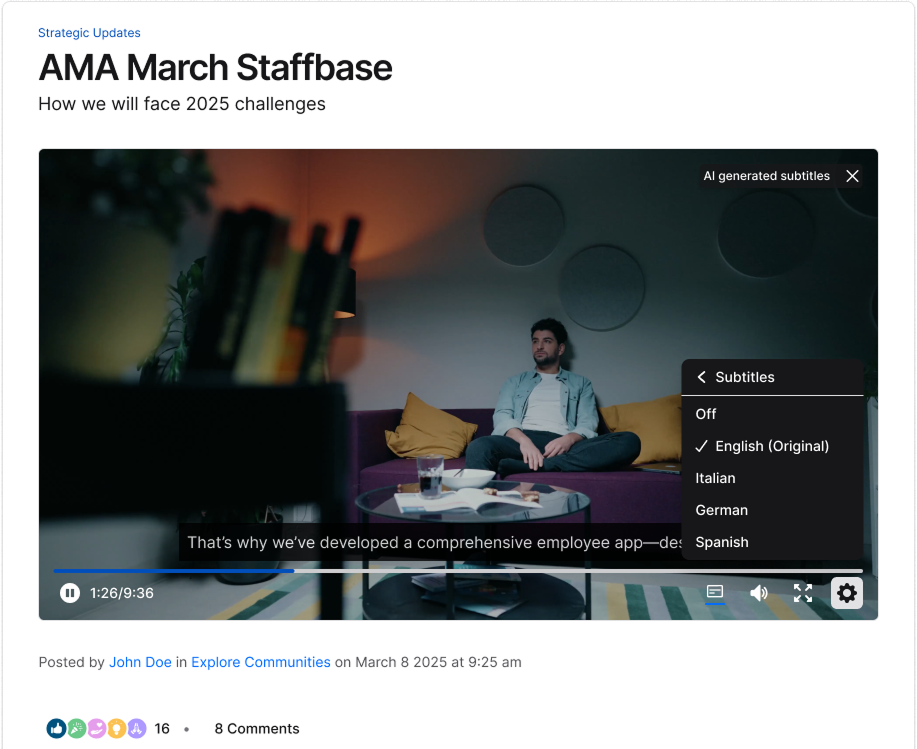The image size is (917, 749).
Task: Mute the video volume speaker icon
Action: 759,593
